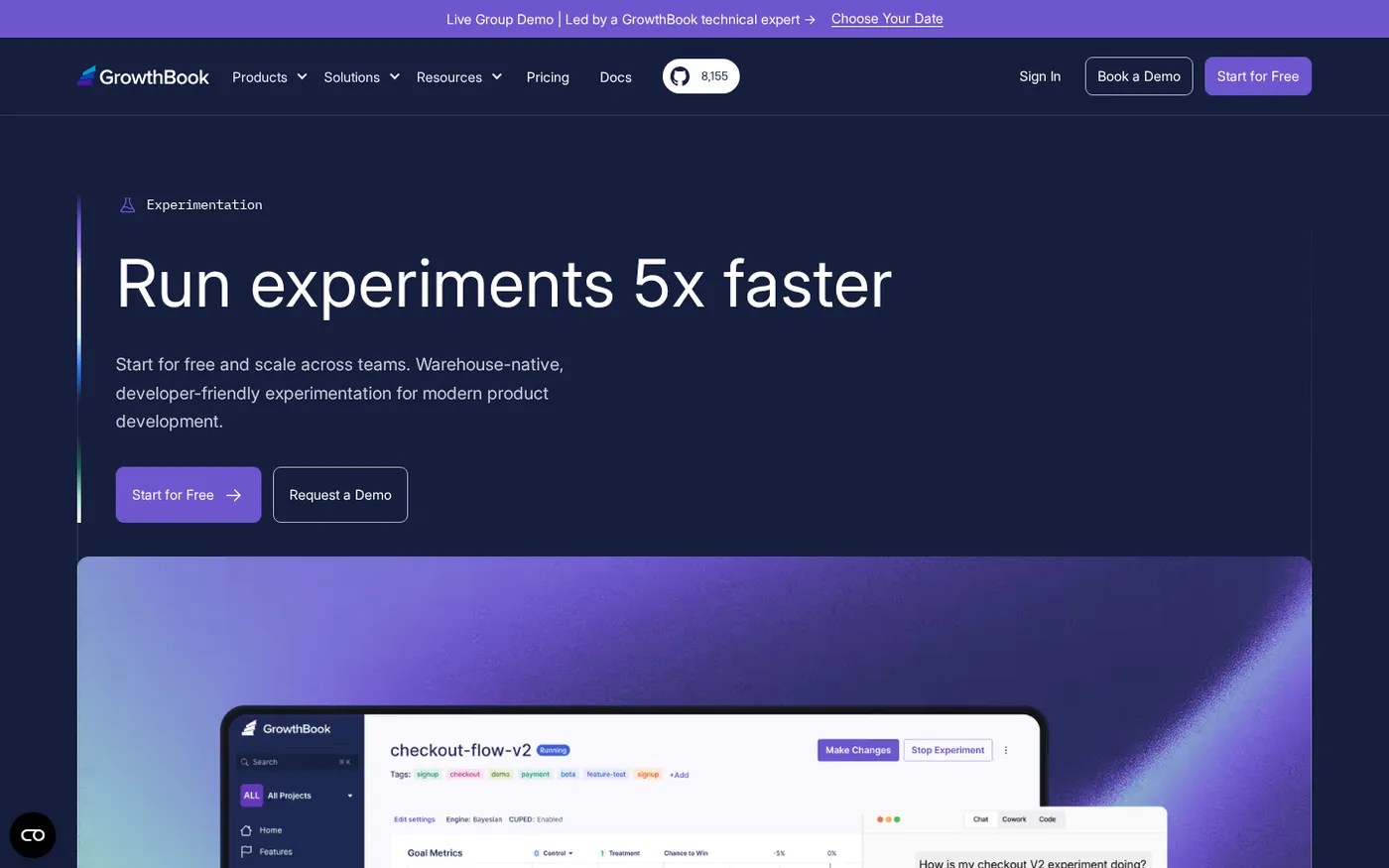Click the flask icon beside Experimentation

(x=127, y=205)
